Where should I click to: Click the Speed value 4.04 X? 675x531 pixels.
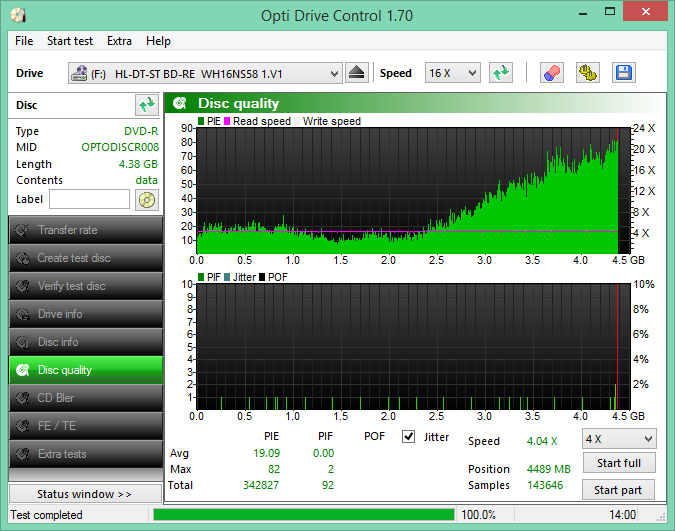click(542, 441)
